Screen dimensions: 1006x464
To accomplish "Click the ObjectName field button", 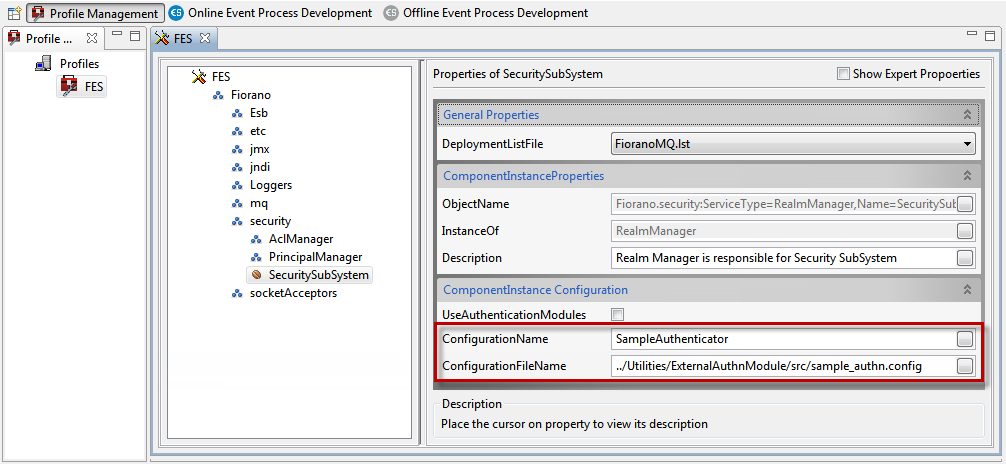I will (x=965, y=204).
